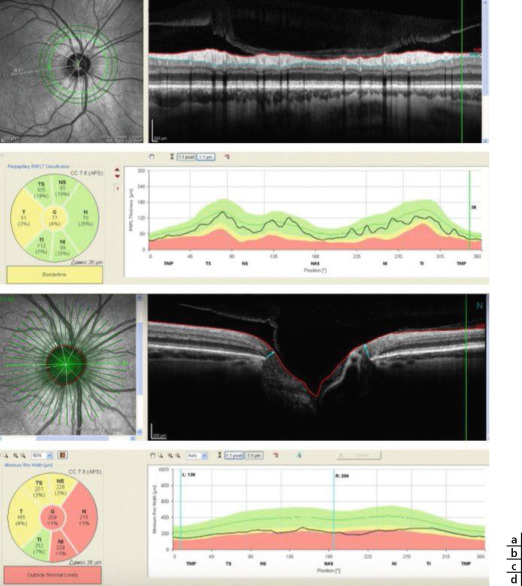The height and width of the screenshot is (586, 522).
Task: Click the zoom-in magnifier left of Auto dropdown
Action: coord(171,456)
